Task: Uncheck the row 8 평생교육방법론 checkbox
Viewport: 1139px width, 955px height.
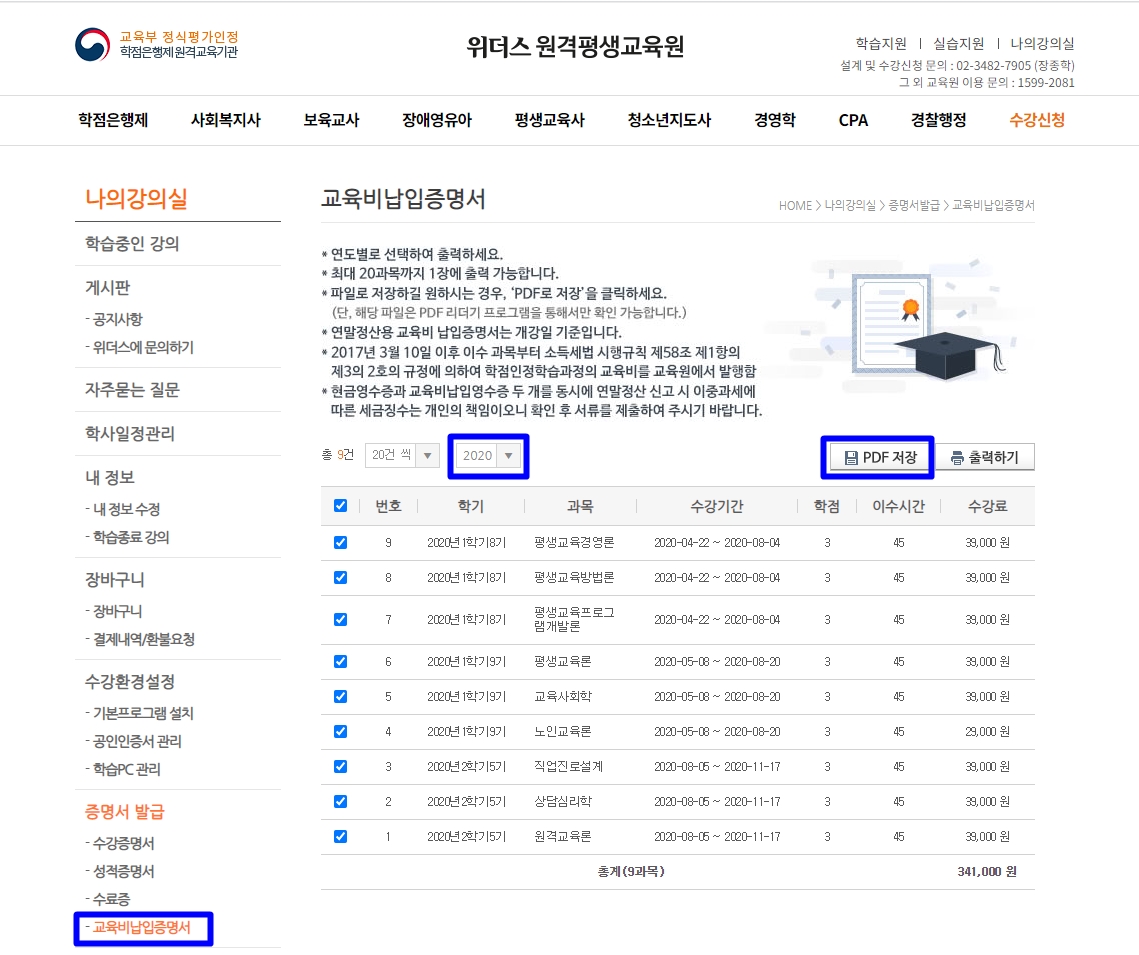Action: pos(340,577)
